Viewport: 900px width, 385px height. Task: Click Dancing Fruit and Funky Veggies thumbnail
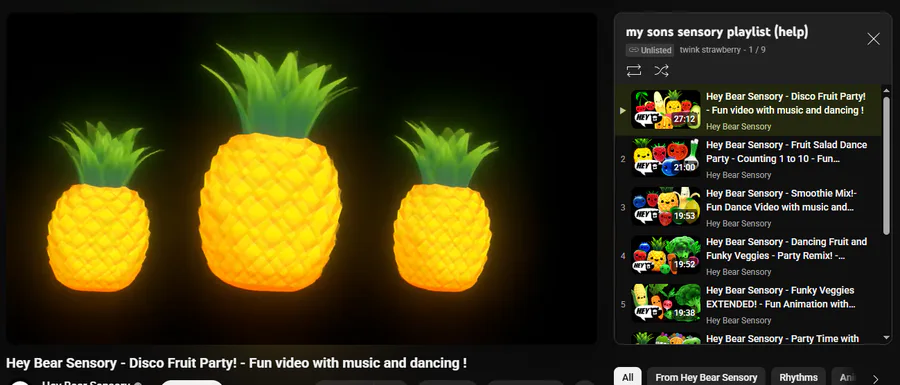point(666,255)
